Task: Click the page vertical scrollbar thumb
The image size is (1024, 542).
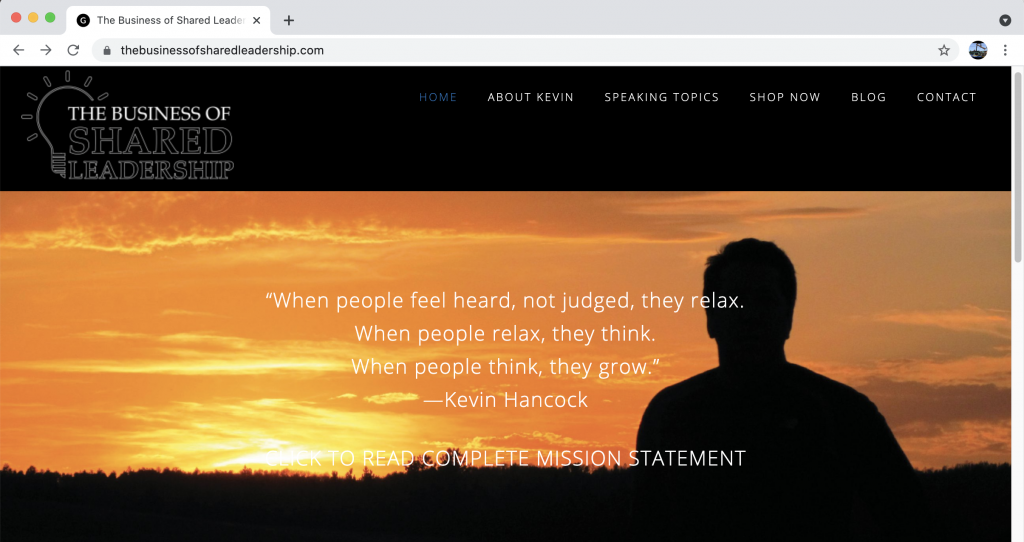Action: click(x=1017, y=167)
